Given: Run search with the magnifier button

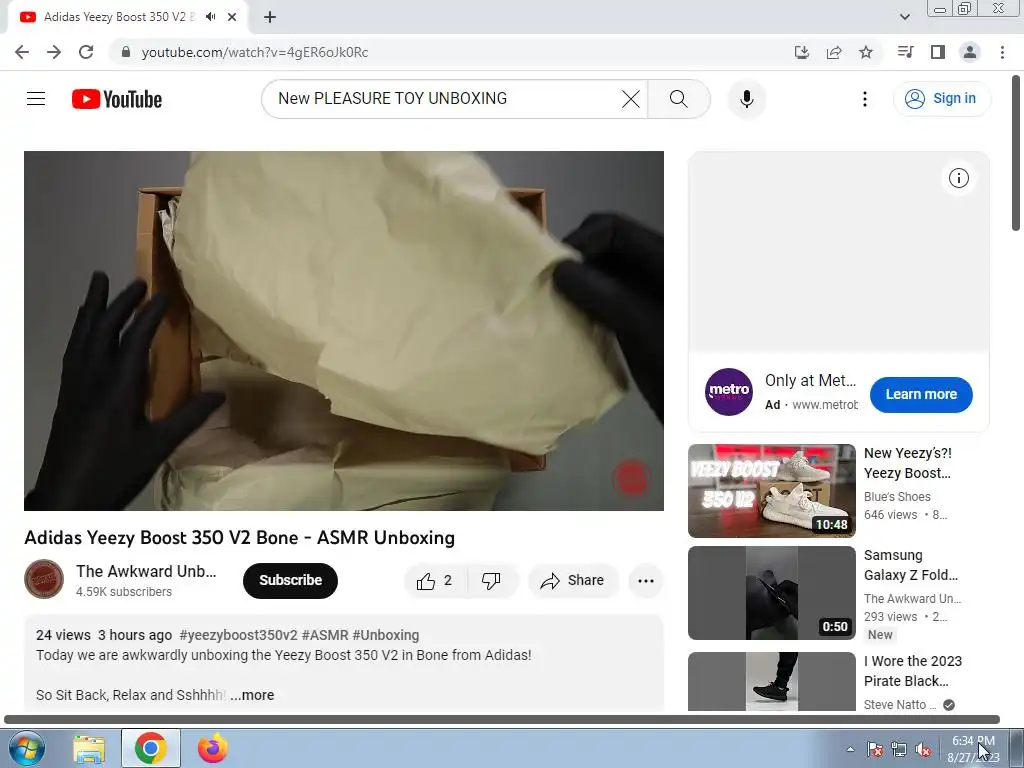Looking at the screenshot, I should [x=679, y=99].
